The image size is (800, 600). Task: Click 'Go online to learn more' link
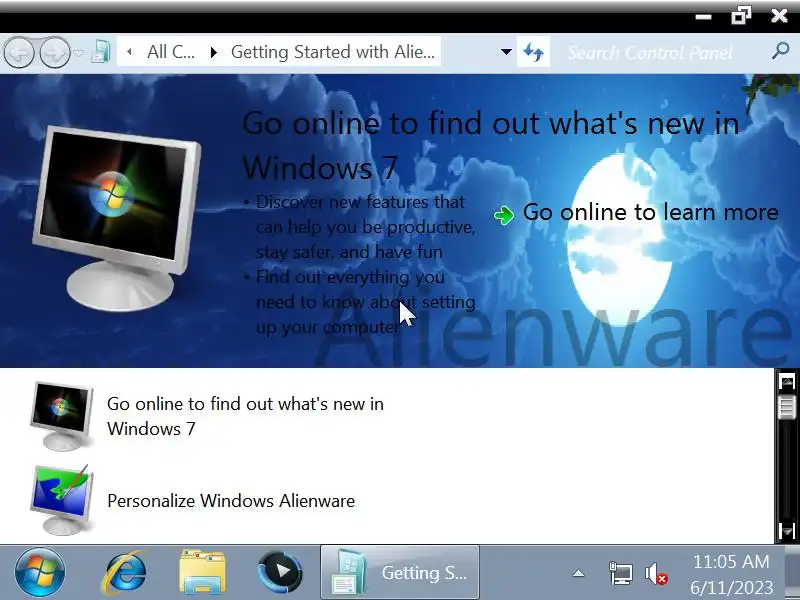tap(651, 212)
